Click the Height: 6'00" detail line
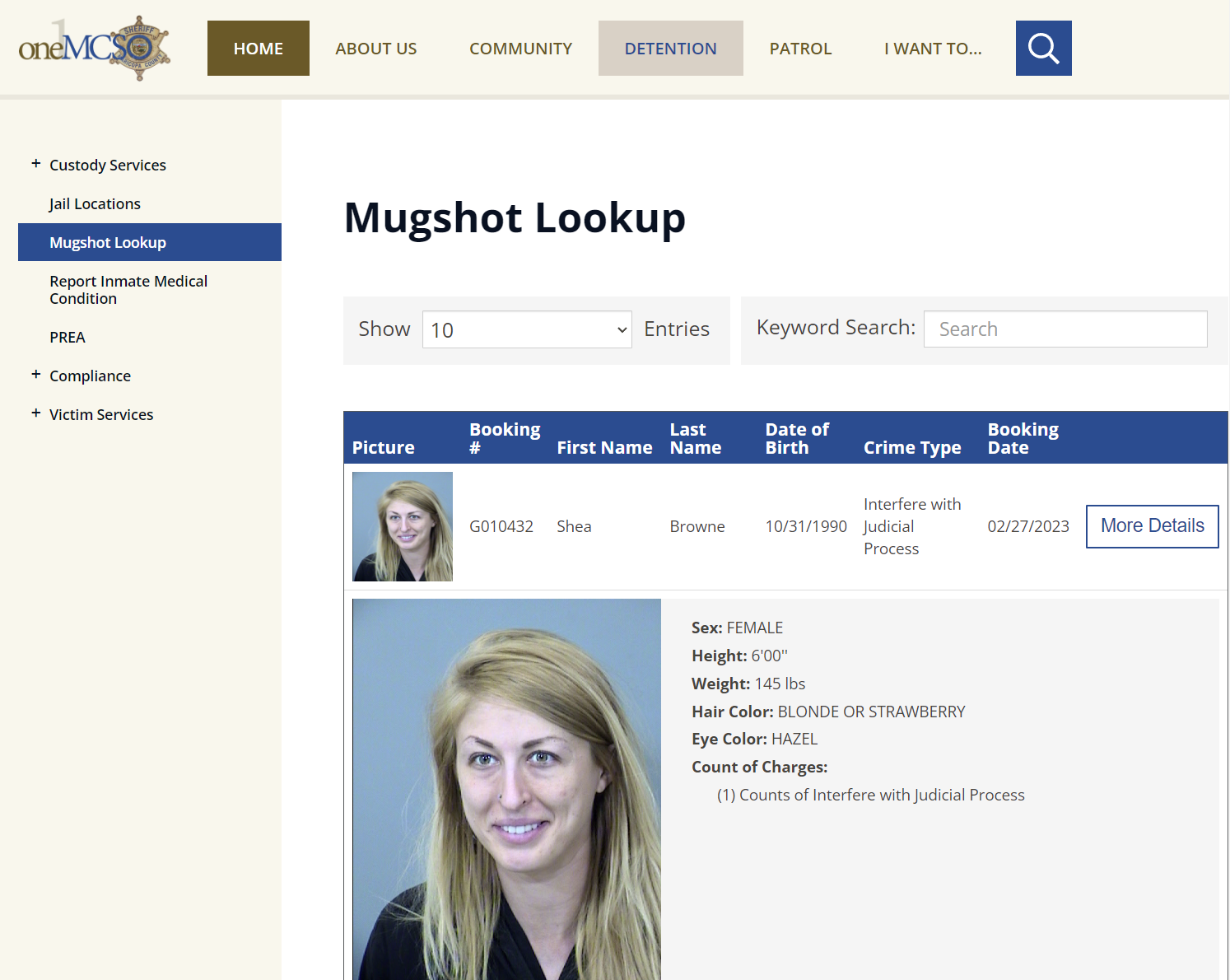 (739, 656)
